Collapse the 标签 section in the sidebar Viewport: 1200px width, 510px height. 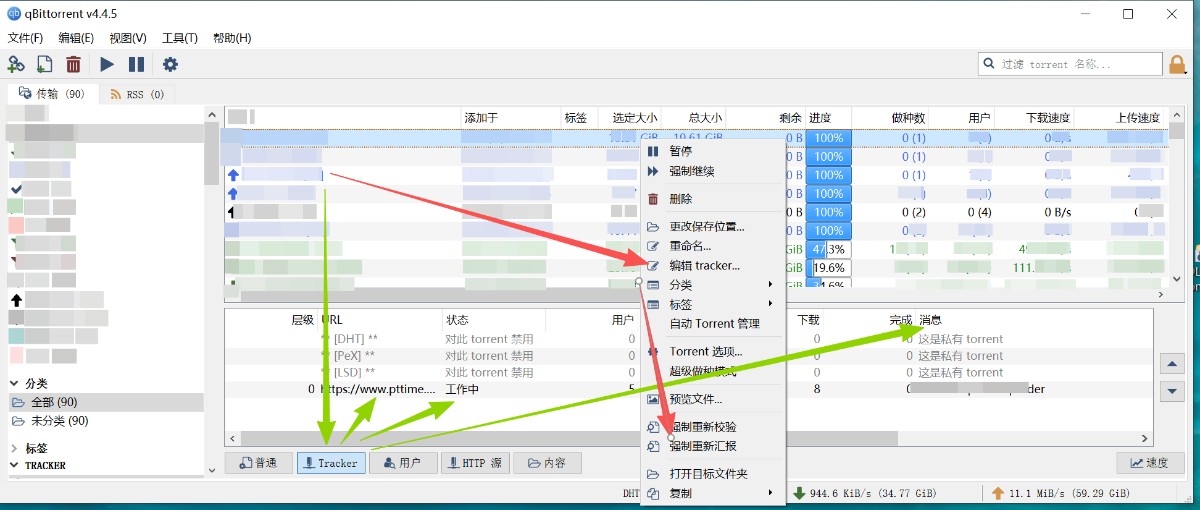click(14, 449)
